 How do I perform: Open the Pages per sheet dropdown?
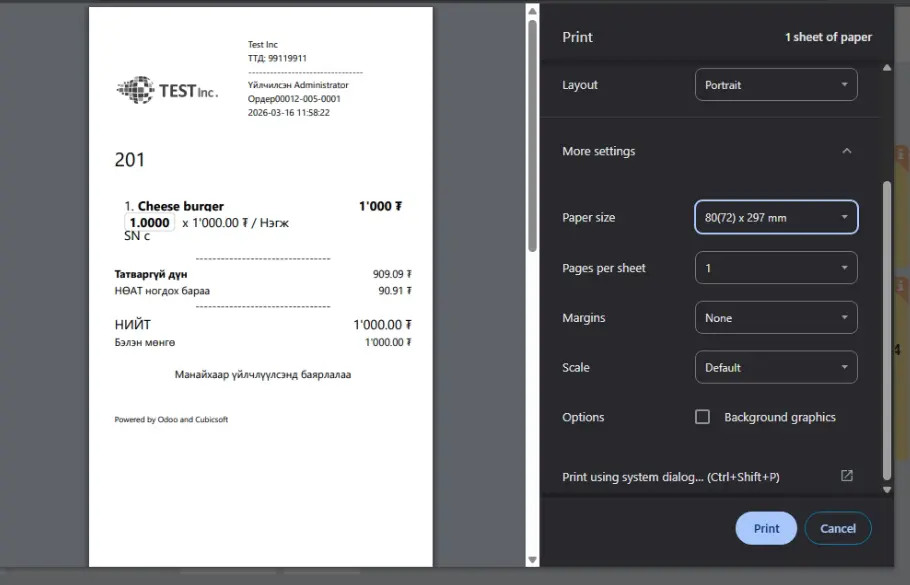pyautogui.click(x=776, y=268)
